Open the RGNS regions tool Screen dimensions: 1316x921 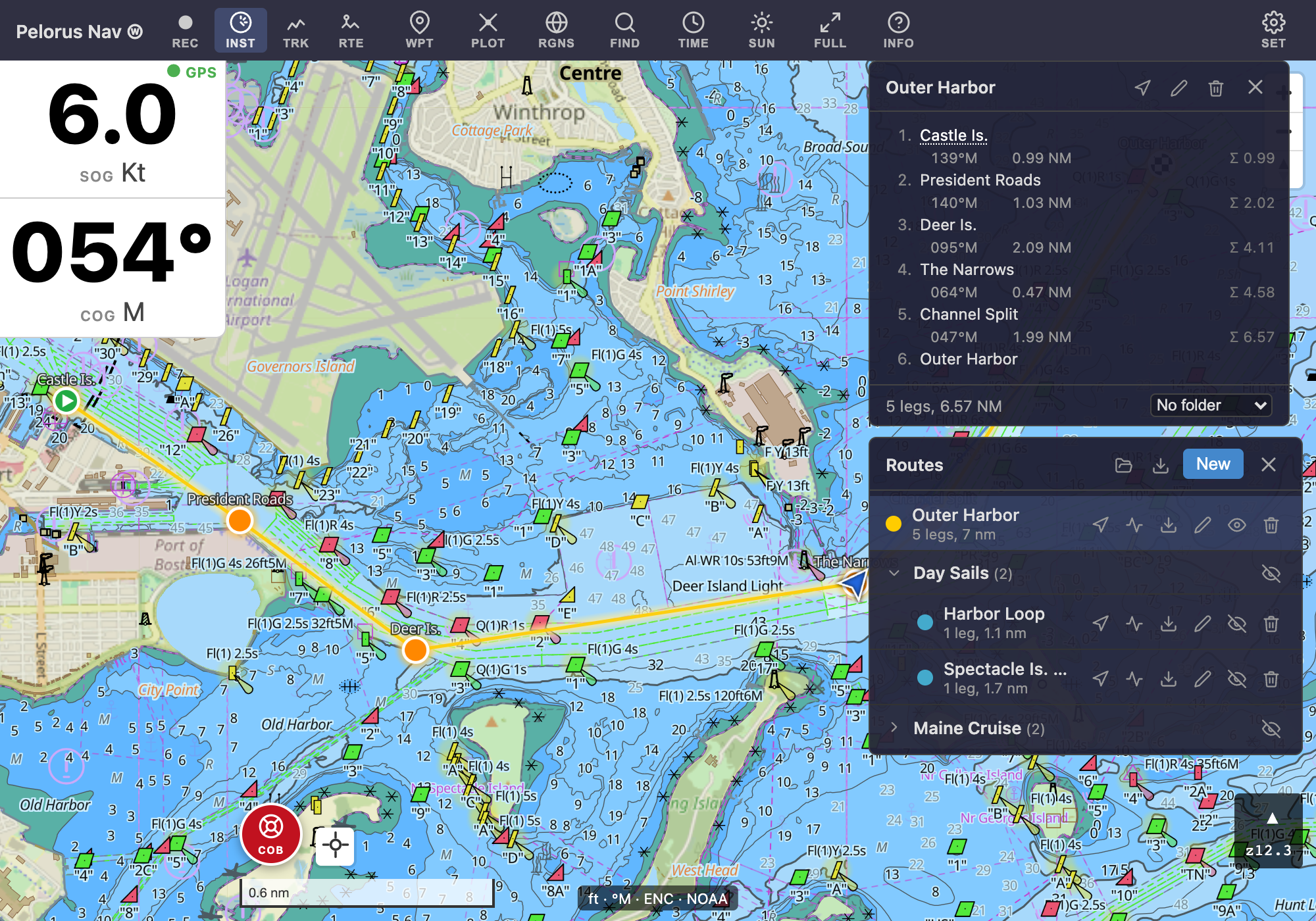pos(556,31)
